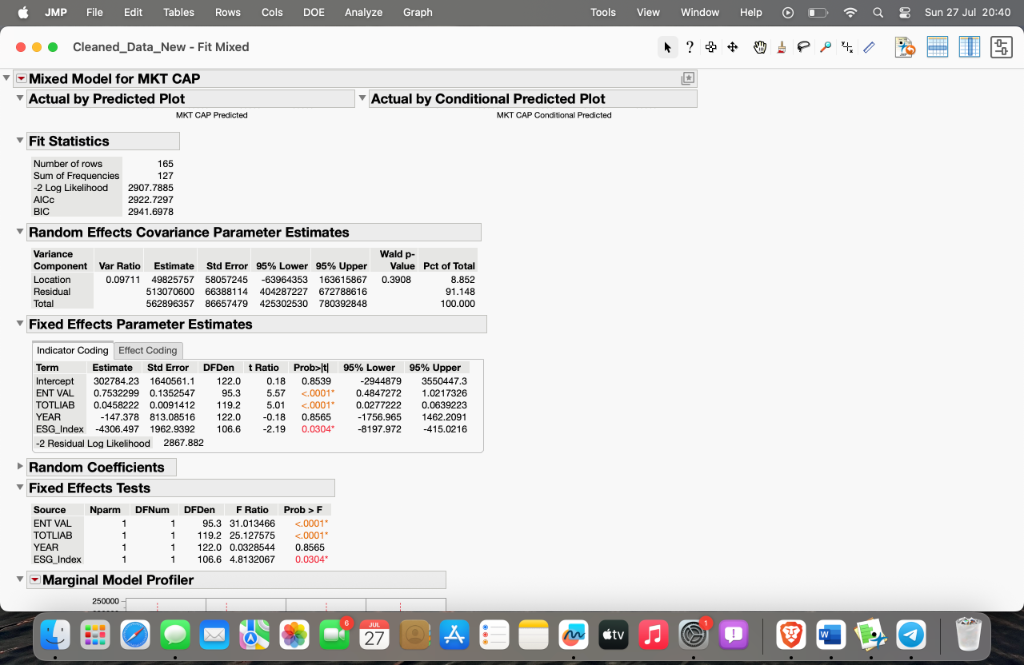Open the DOE menu
The height and width of the screenshot is (665, 1024).
(313, 12)
